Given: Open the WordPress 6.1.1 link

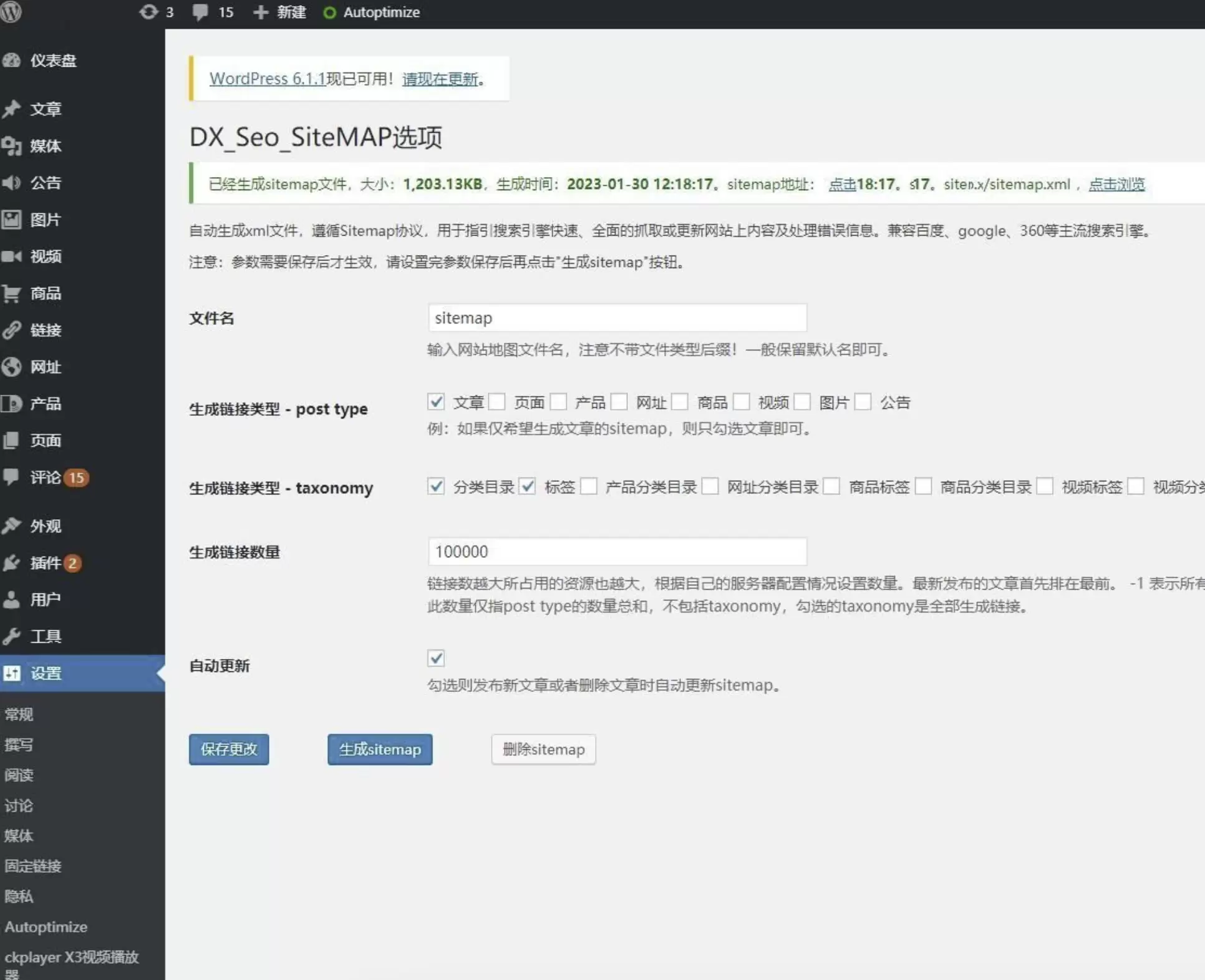Looking at the screenshot, I should (268, 79).
